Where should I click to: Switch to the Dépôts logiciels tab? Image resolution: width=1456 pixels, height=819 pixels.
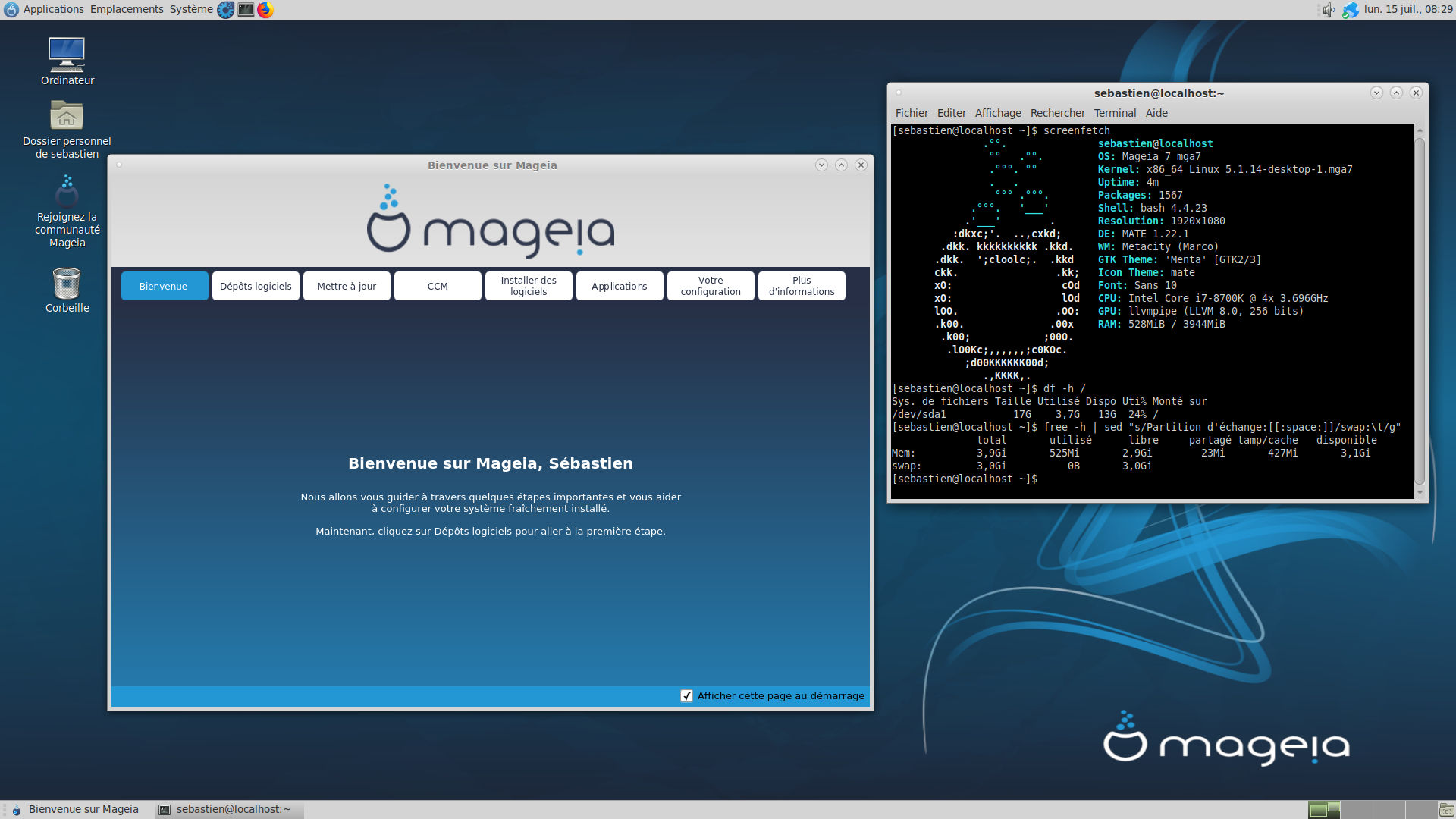pos(256,286)
